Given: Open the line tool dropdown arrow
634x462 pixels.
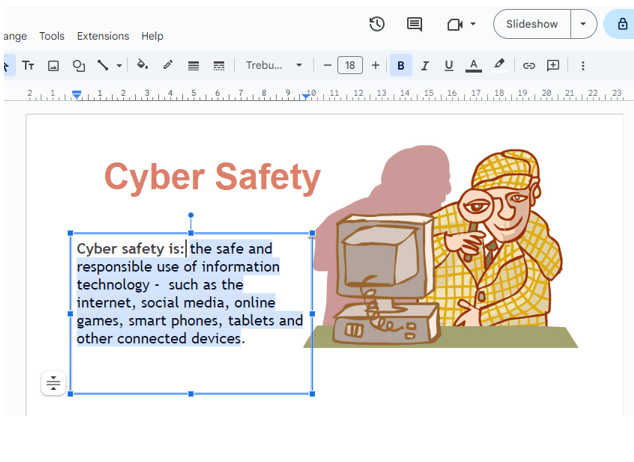Looking at the screenshot, I should pos(120,66).
